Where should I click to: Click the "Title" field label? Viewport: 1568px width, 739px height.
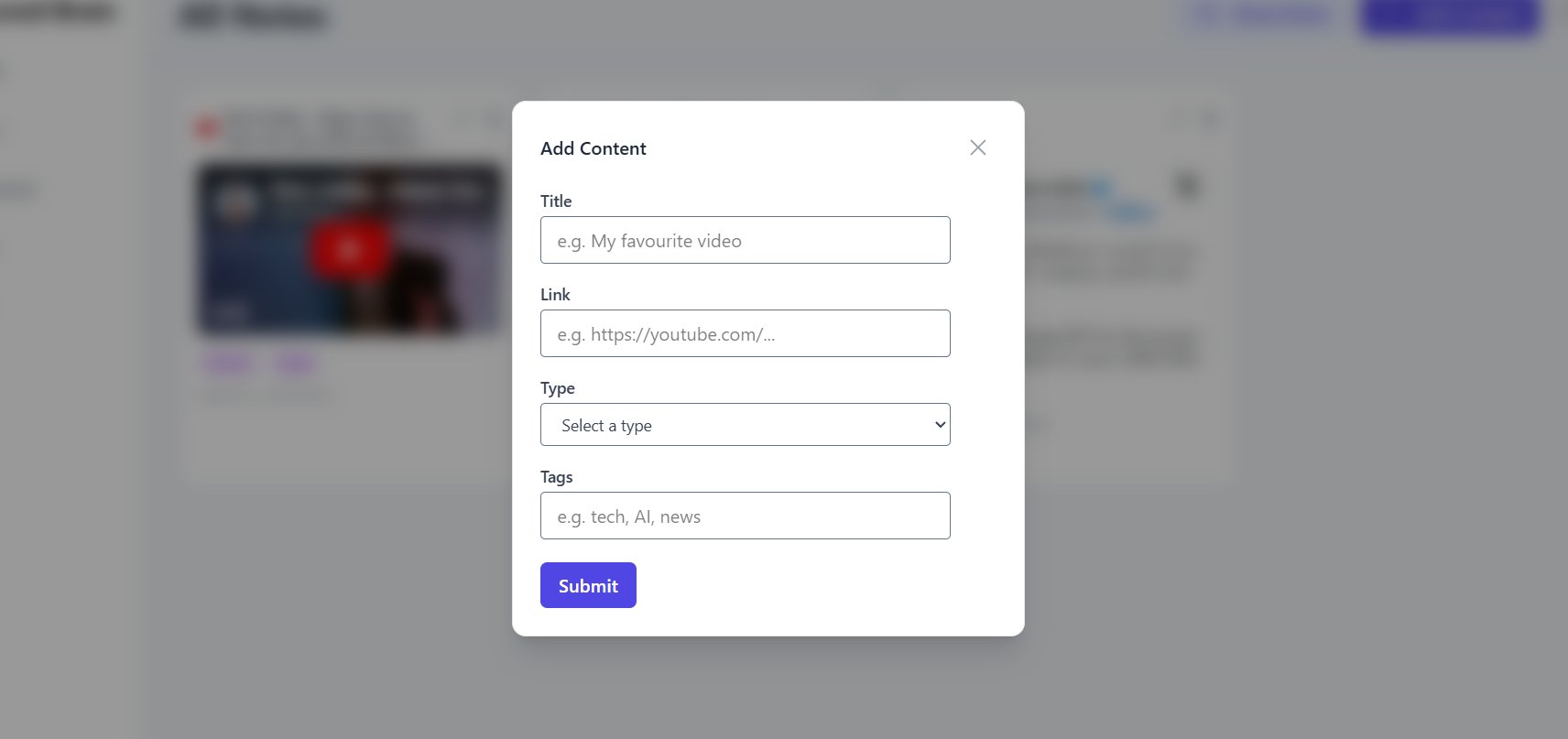point(556,201)
